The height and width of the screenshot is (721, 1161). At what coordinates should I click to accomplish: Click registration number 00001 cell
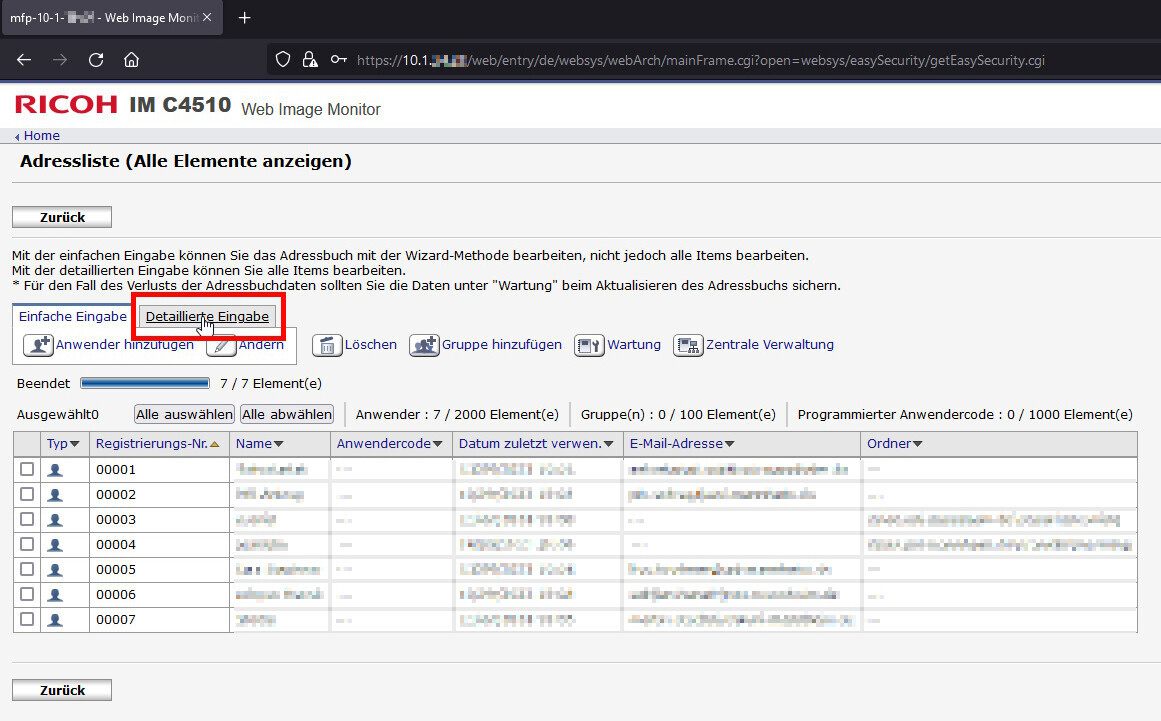[159, 470]
